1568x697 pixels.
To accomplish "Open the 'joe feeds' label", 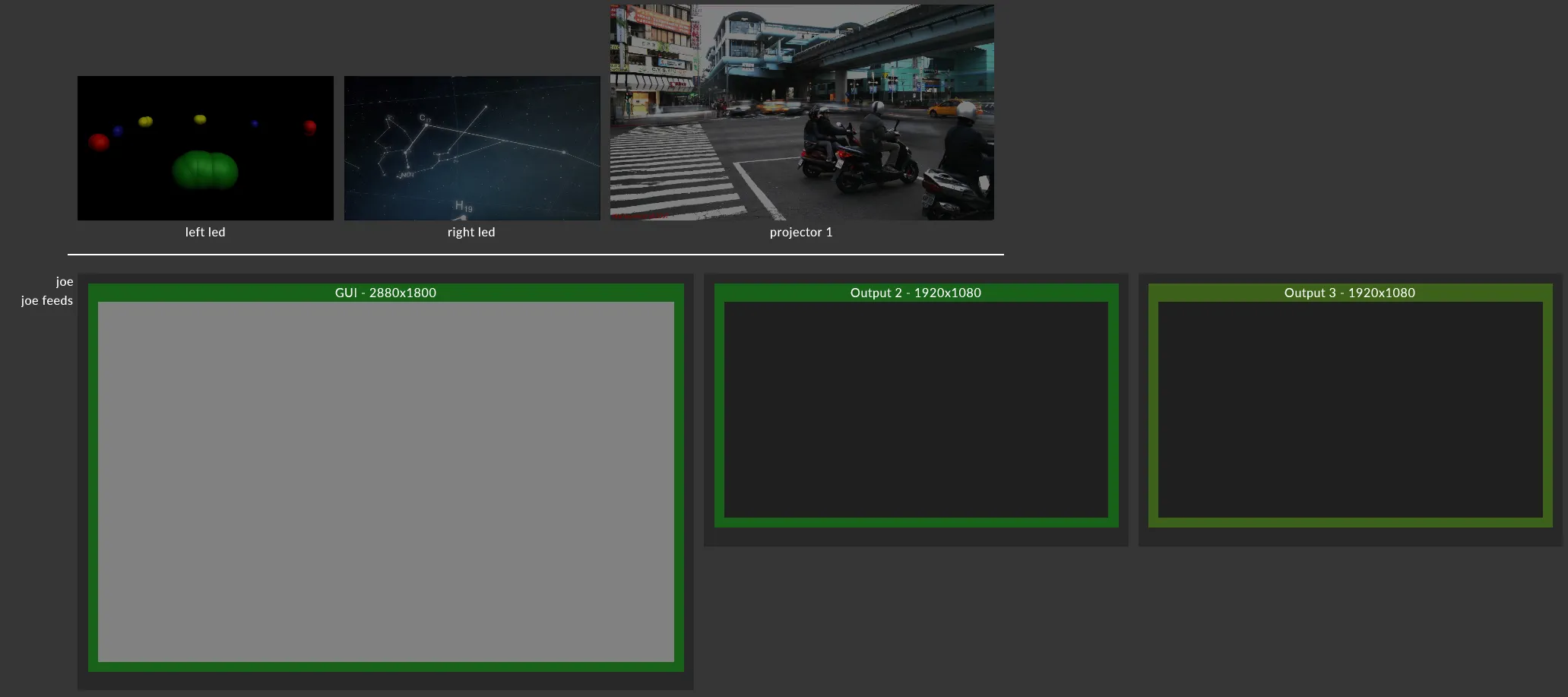I will (47, 301).
